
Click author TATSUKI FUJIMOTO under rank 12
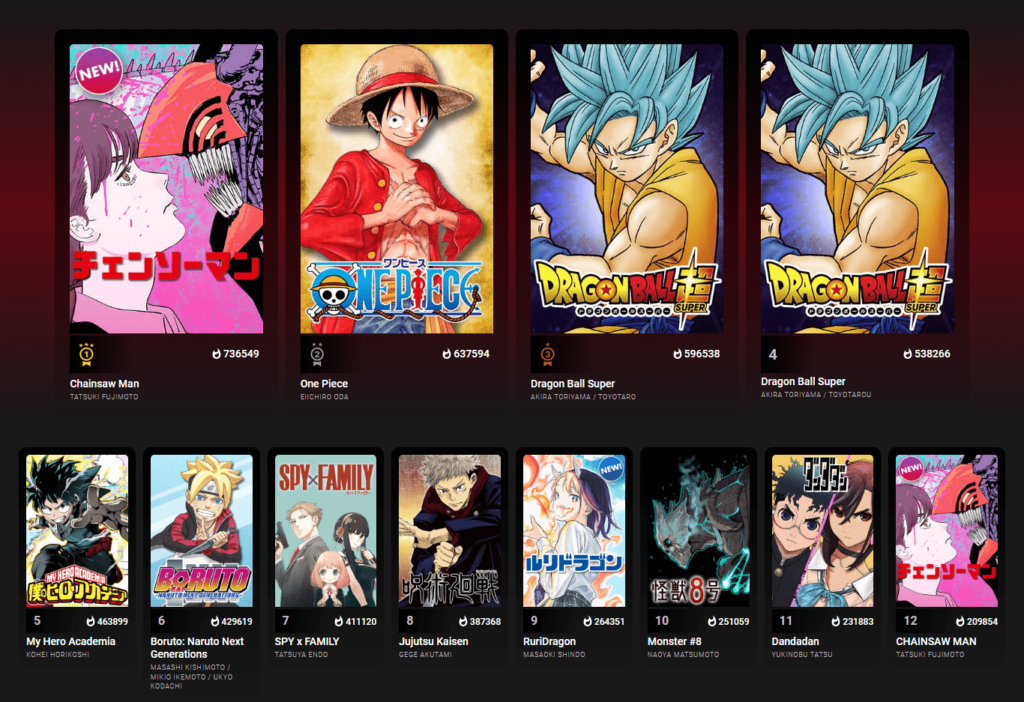[930, 654]
